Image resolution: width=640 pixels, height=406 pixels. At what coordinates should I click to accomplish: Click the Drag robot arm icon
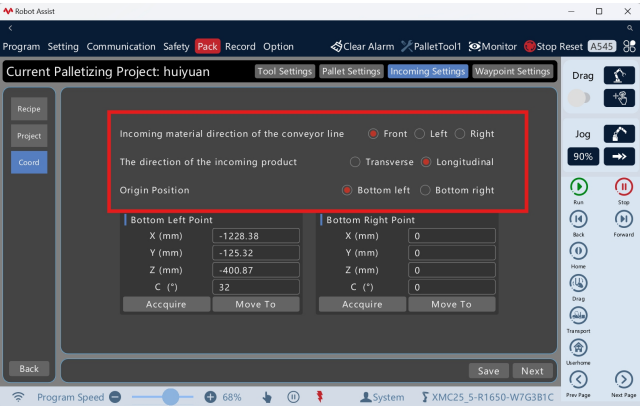pyautogui.click(x=619, y=75)
